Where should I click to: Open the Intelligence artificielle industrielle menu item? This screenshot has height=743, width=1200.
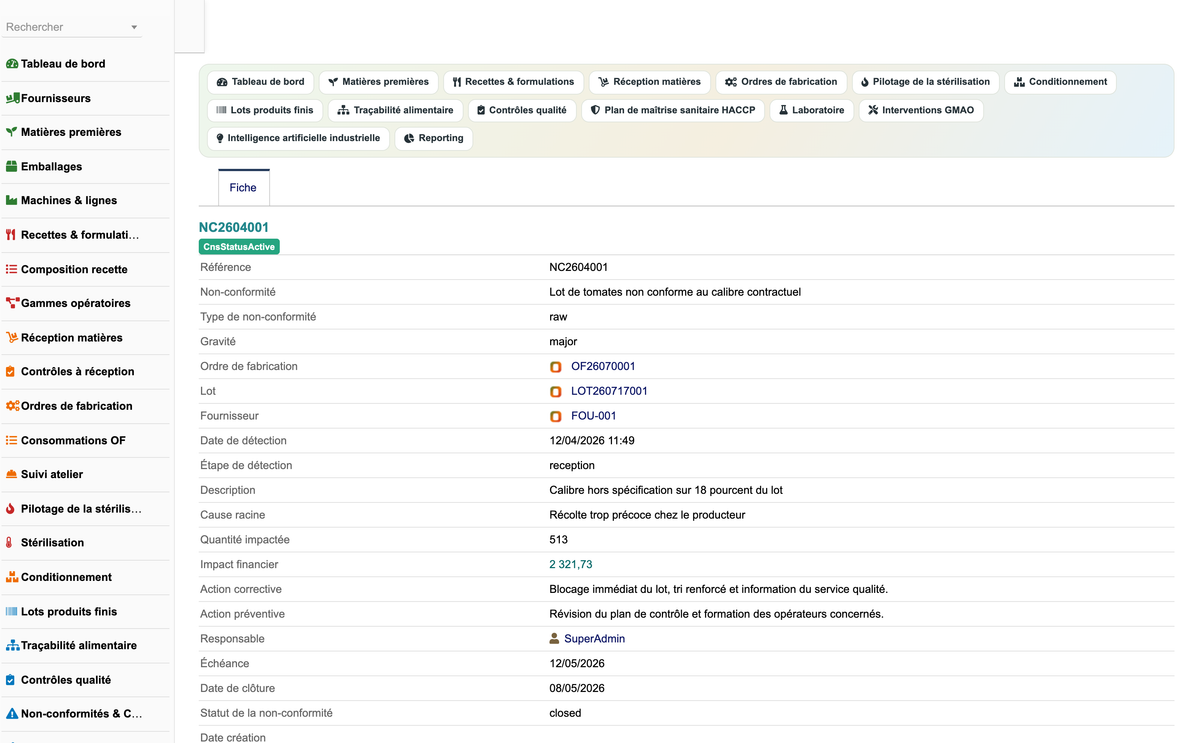tap(298, 138)
